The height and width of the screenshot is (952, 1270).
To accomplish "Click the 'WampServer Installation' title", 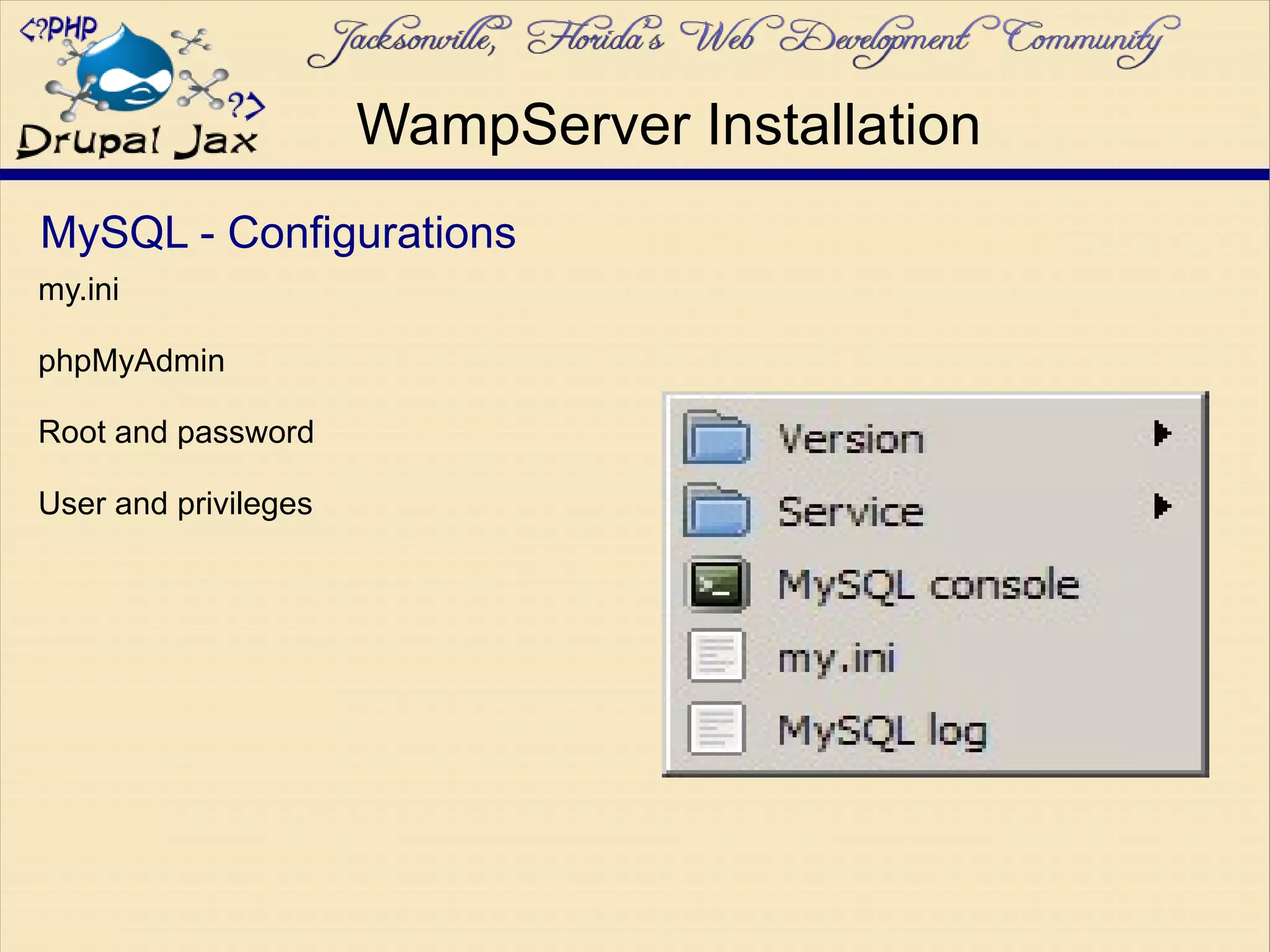I will [668, 125].
